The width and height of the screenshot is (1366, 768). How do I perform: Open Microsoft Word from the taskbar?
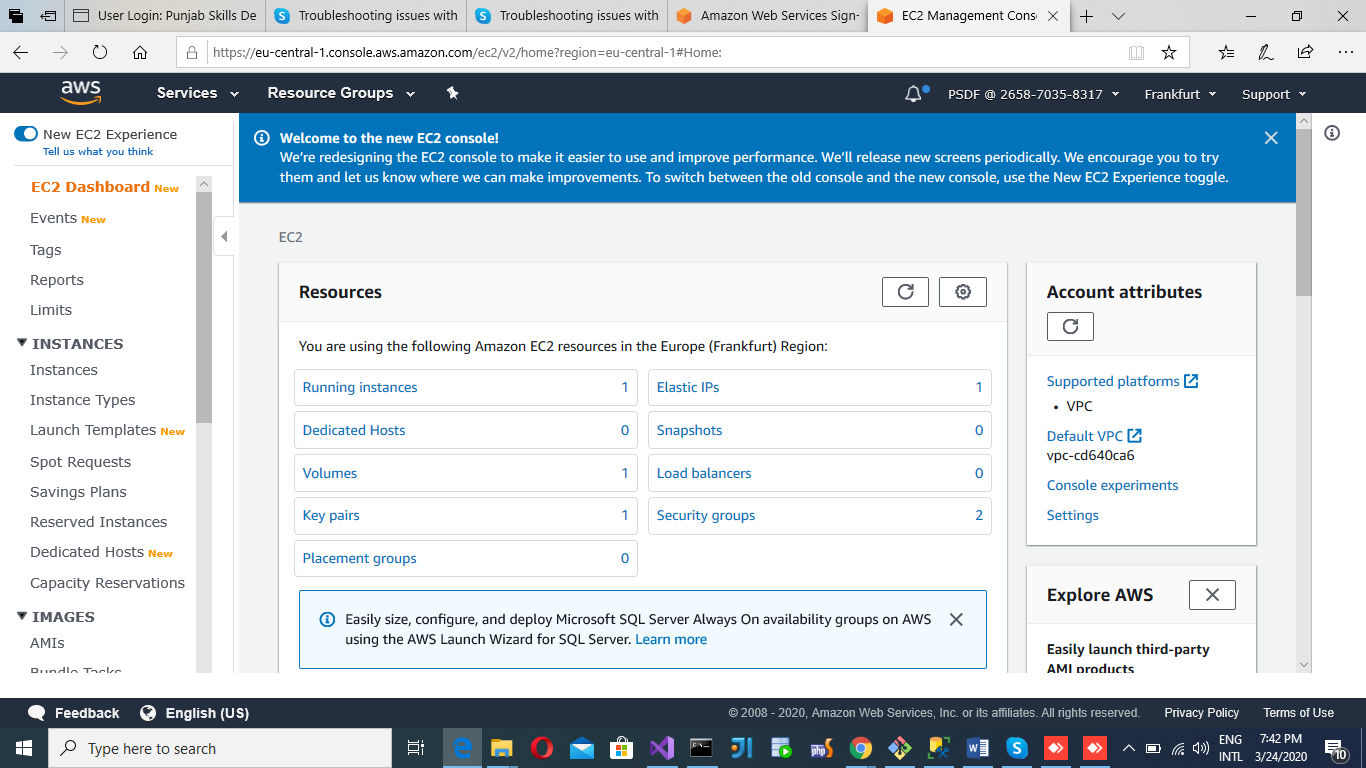coord(978,748)
